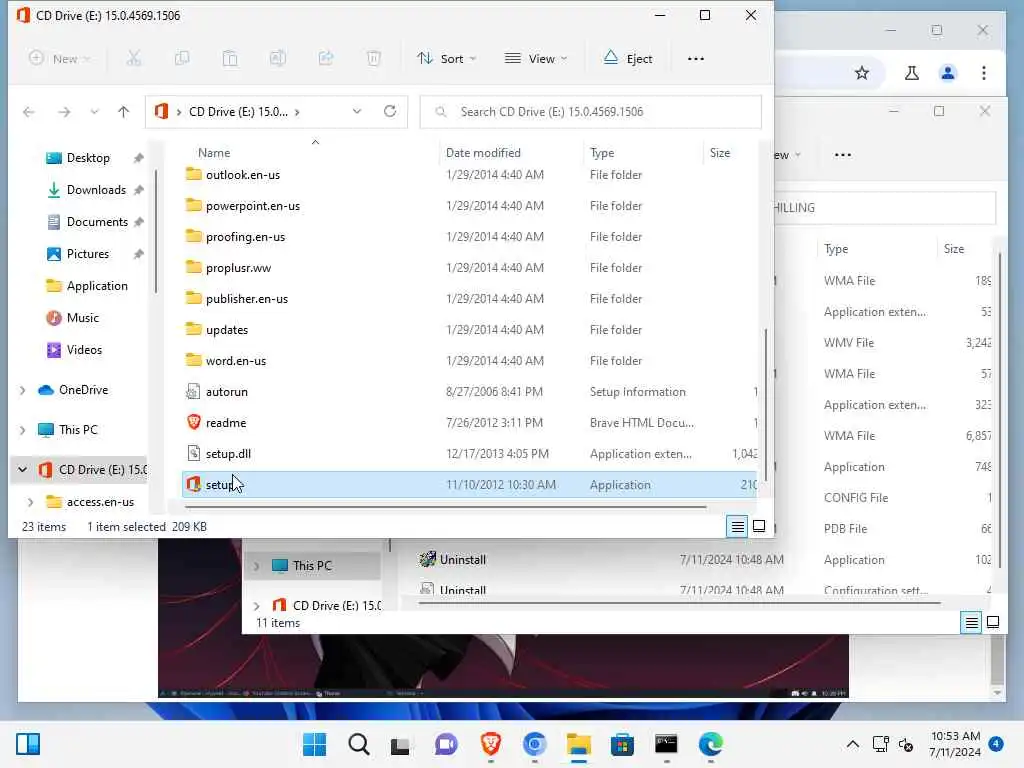Open taskbar Search
1024x768 pixels.
coord(359,744)
